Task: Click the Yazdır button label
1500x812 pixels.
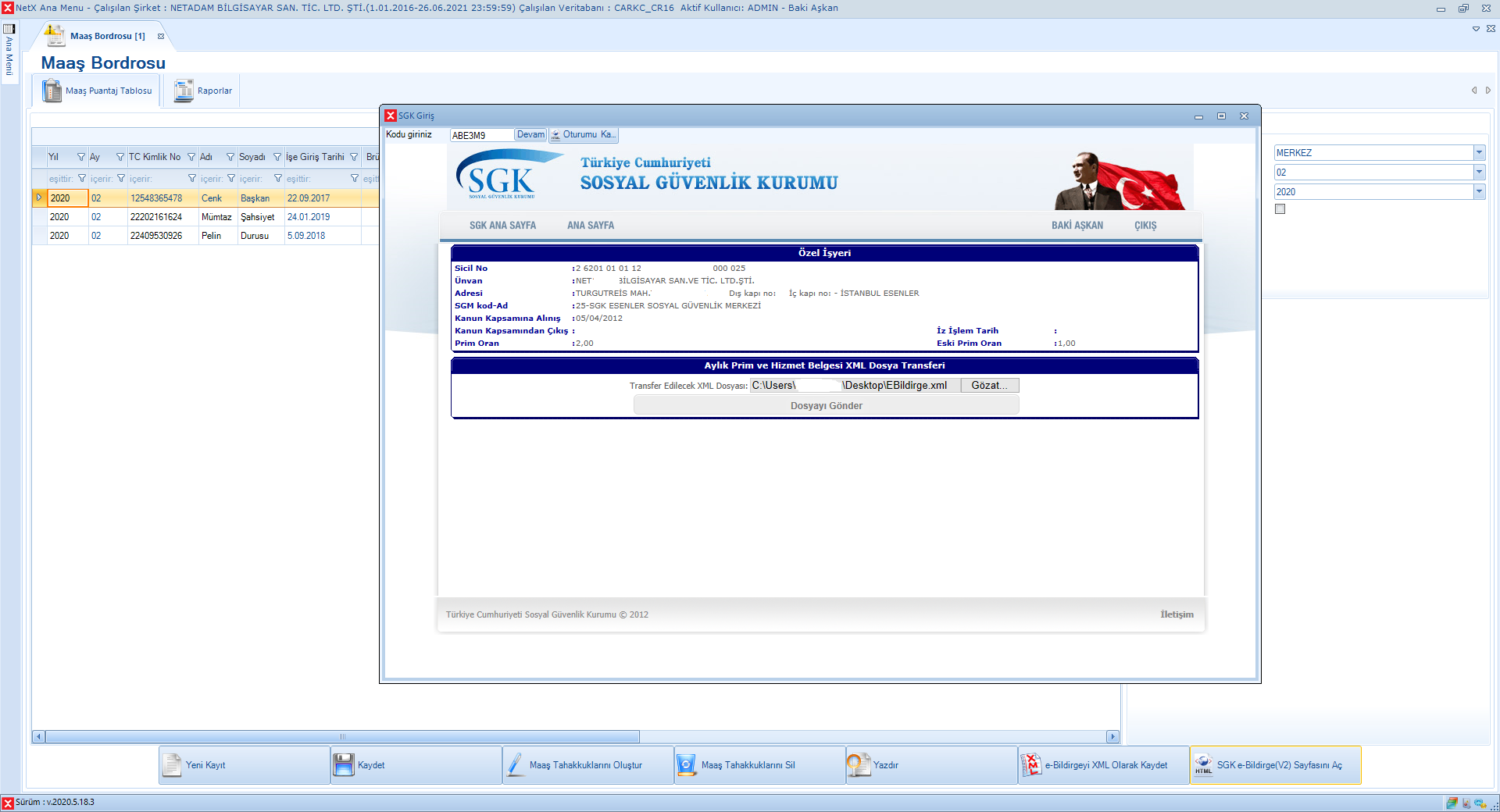Action: point(886,765)
